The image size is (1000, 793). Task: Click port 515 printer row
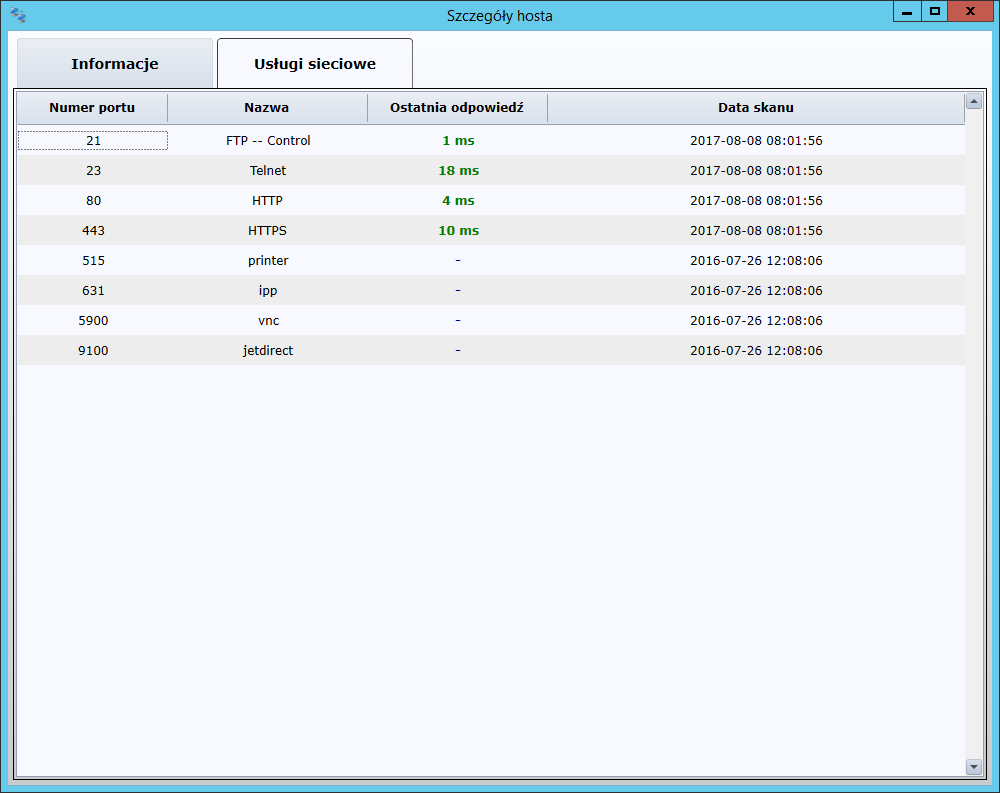(x=268, y=261)
